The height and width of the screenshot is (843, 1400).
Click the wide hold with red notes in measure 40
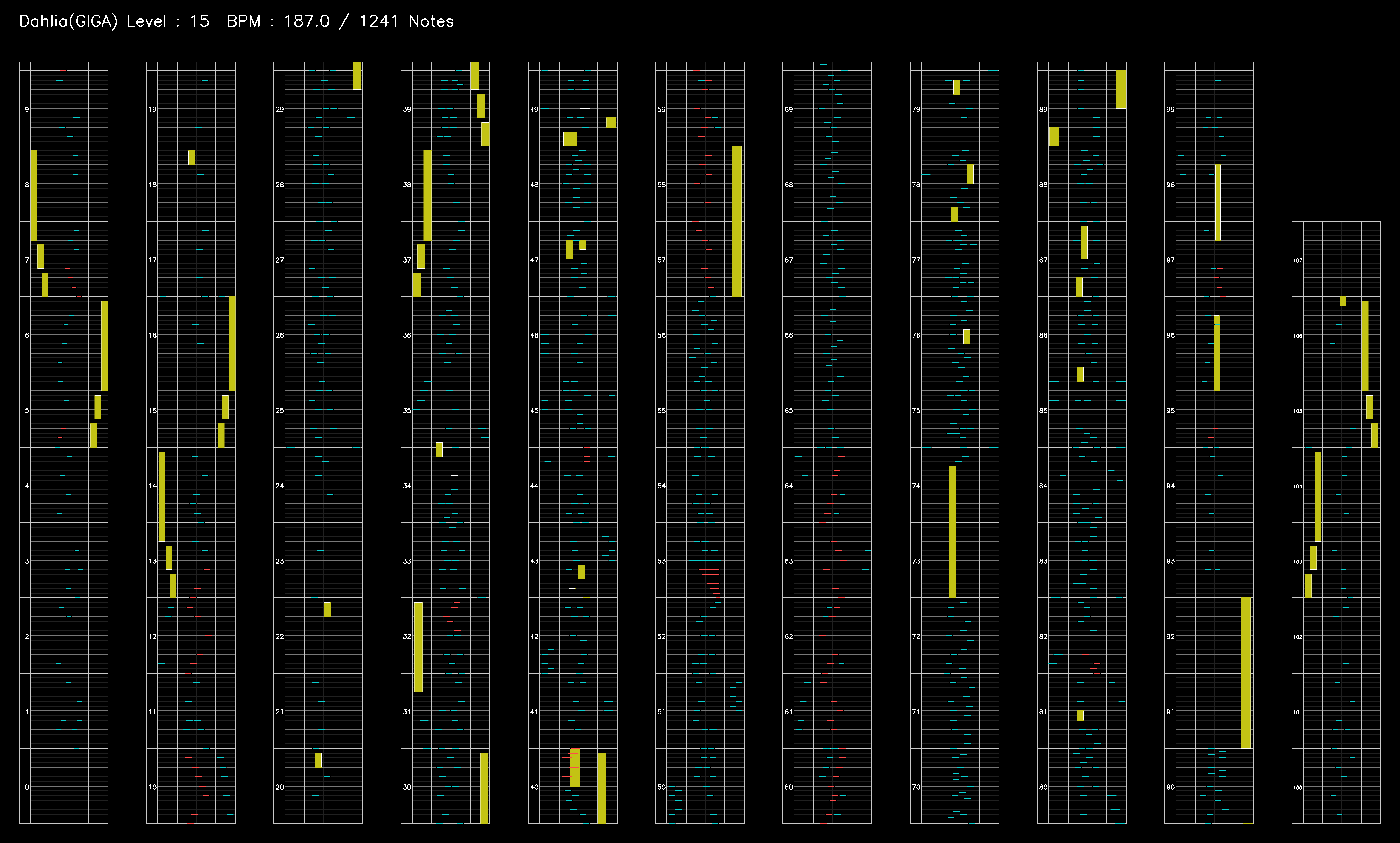[x=575, y=767]
